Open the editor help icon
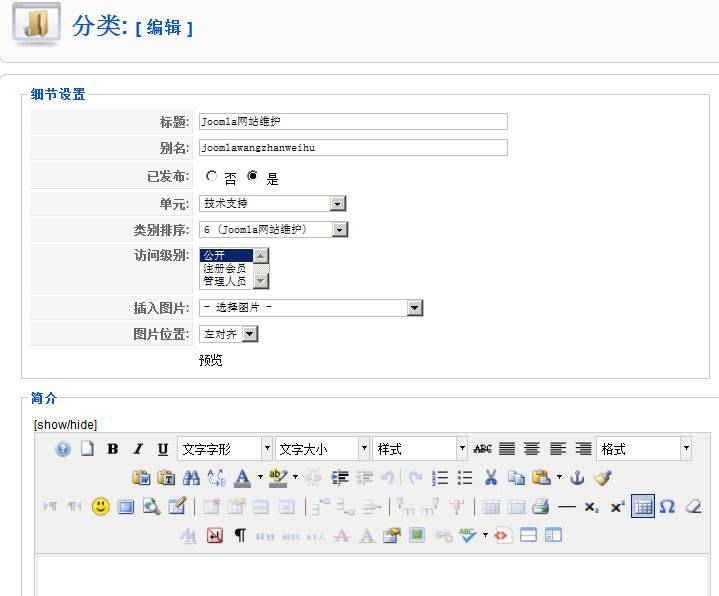This screenshot has height=596, width=719. click(x=63, y=448)
